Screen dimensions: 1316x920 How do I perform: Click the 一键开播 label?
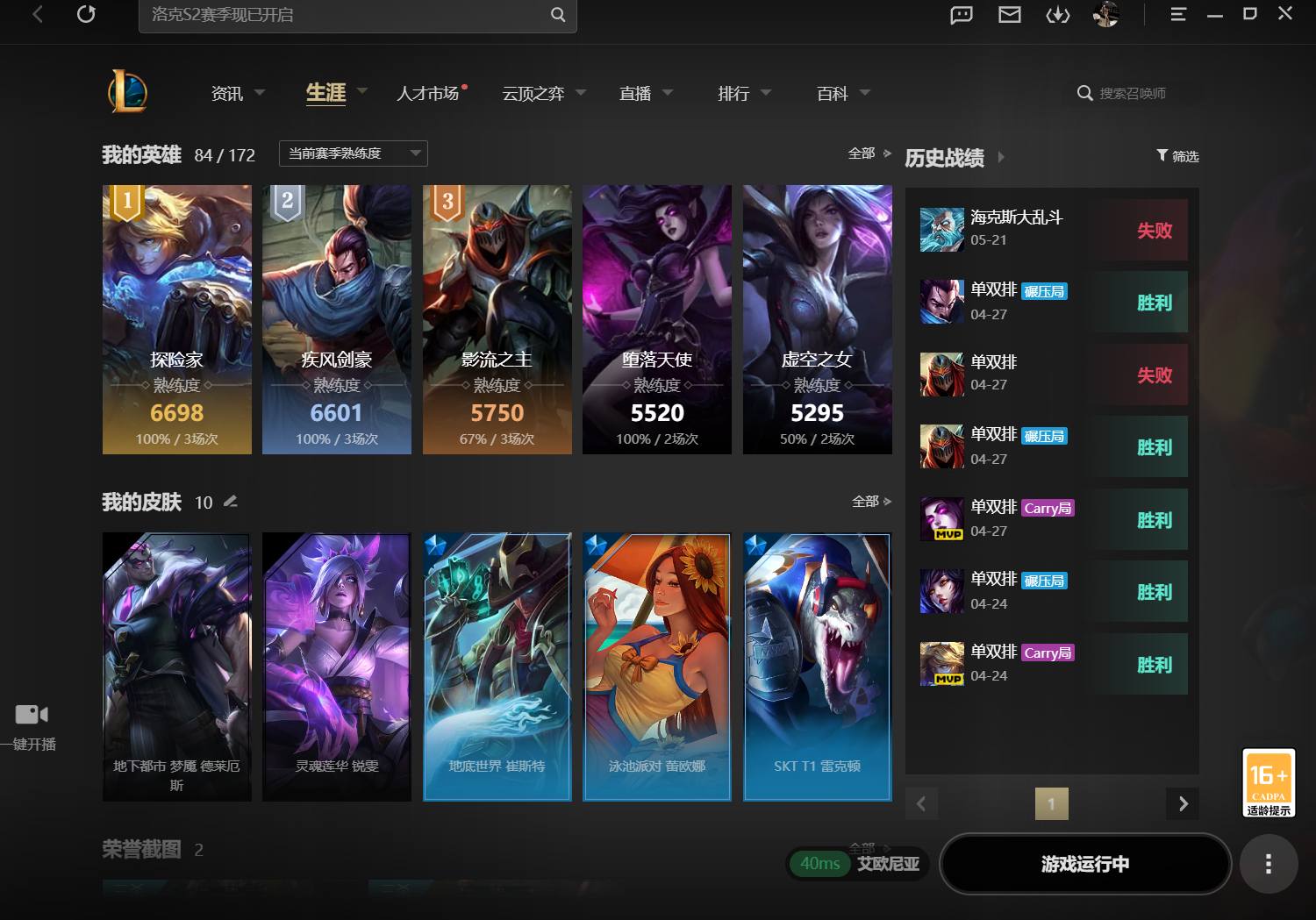point(30,744)
